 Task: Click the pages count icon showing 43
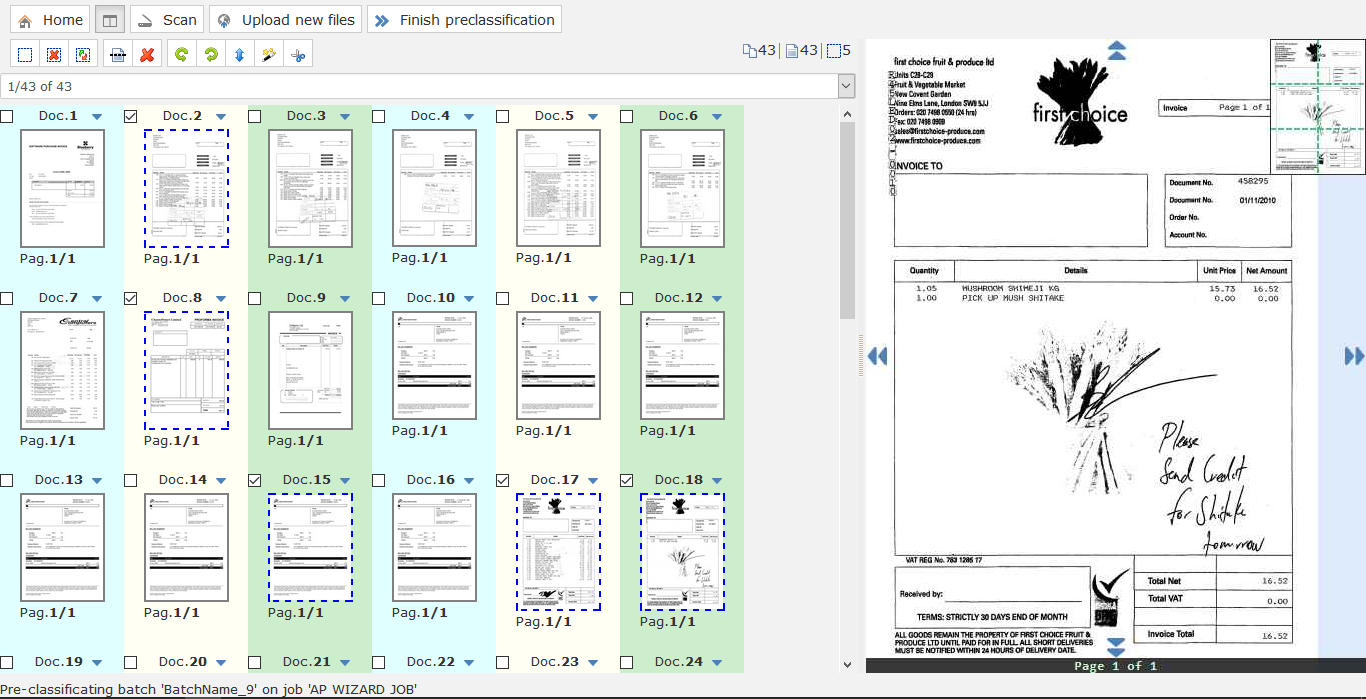click(791, 50)
